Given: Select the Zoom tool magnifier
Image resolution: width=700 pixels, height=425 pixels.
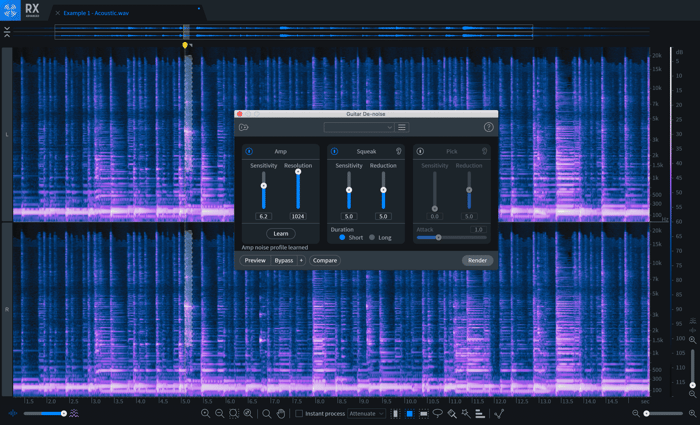Looking at the screenshot, I should [267, 413].
